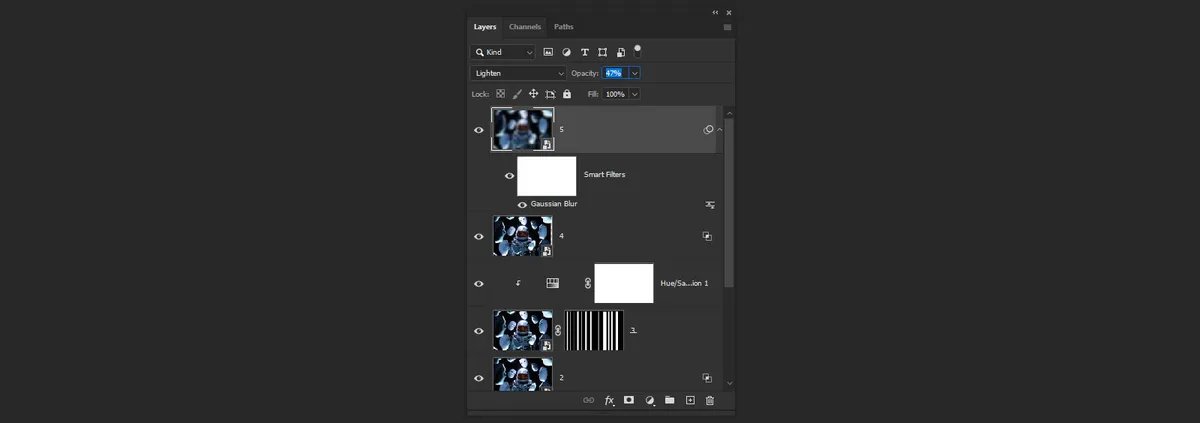Click the Fill label
The image size is (1200, 423).
click(593, 94)
